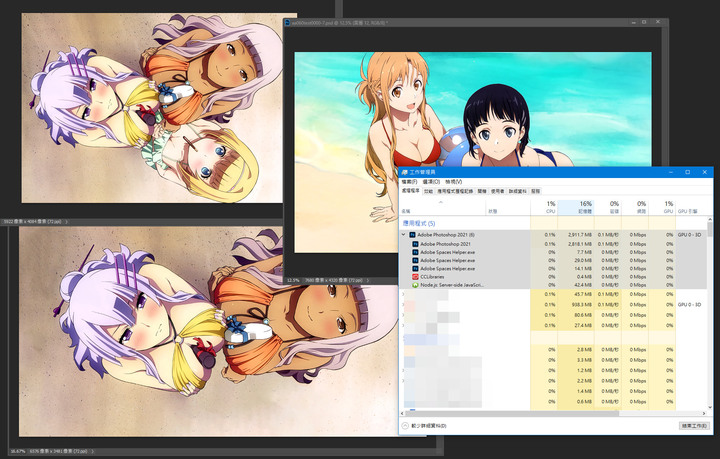Click the green Node.js process icon

pyautogui.click(x=416, y=285)
